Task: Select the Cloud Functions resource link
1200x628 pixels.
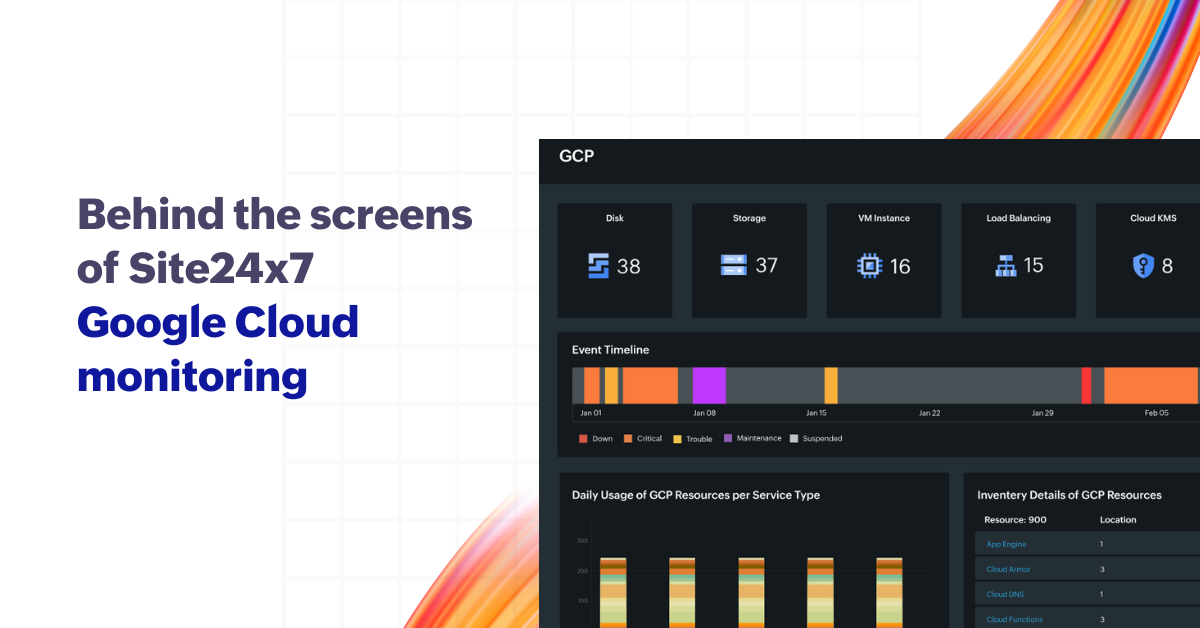Action: coord(1014,619)
